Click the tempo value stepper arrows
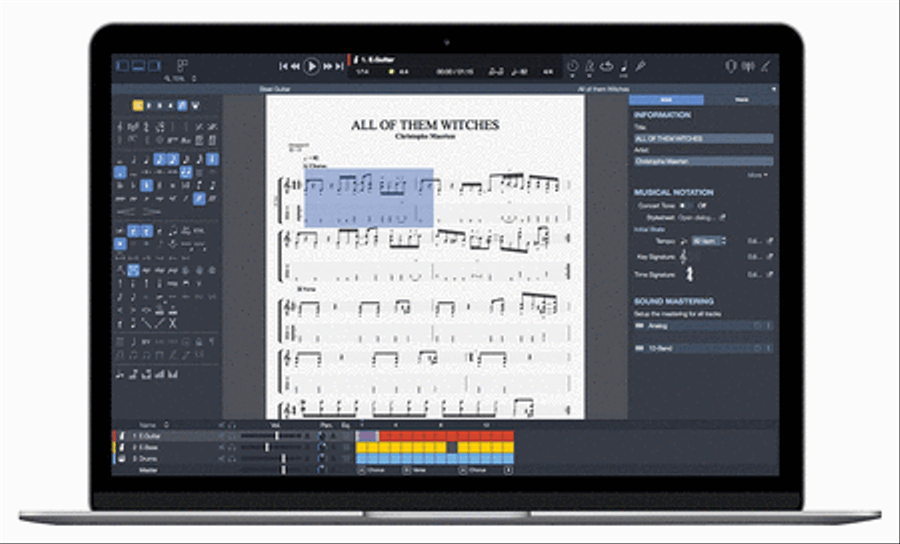900x544 pixels. coord(723,241)
